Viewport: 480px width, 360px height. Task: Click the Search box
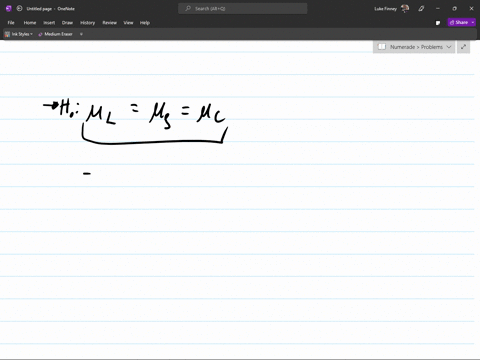coord(243,9)
